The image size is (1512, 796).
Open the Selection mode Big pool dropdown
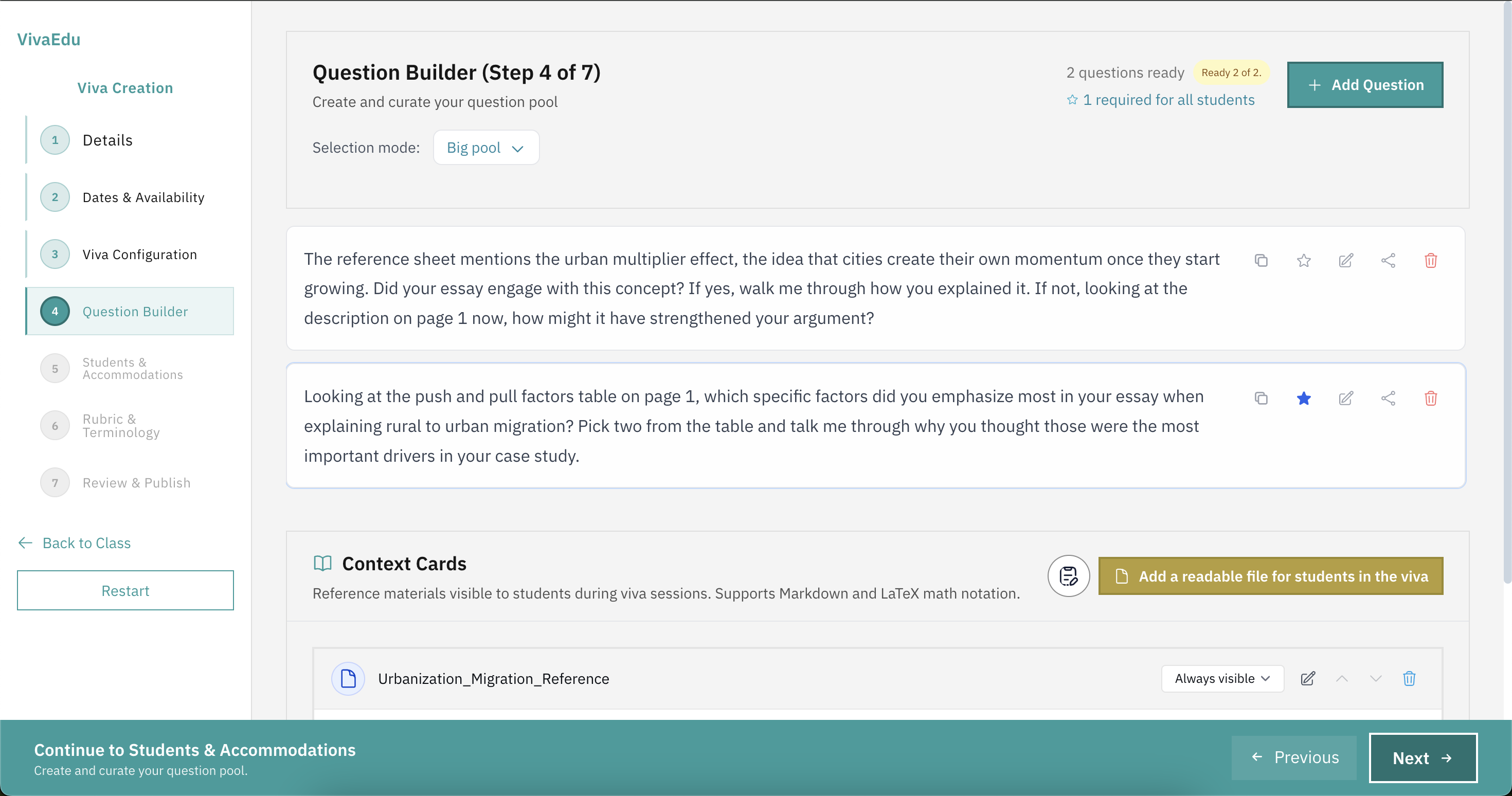pos(485,148)
